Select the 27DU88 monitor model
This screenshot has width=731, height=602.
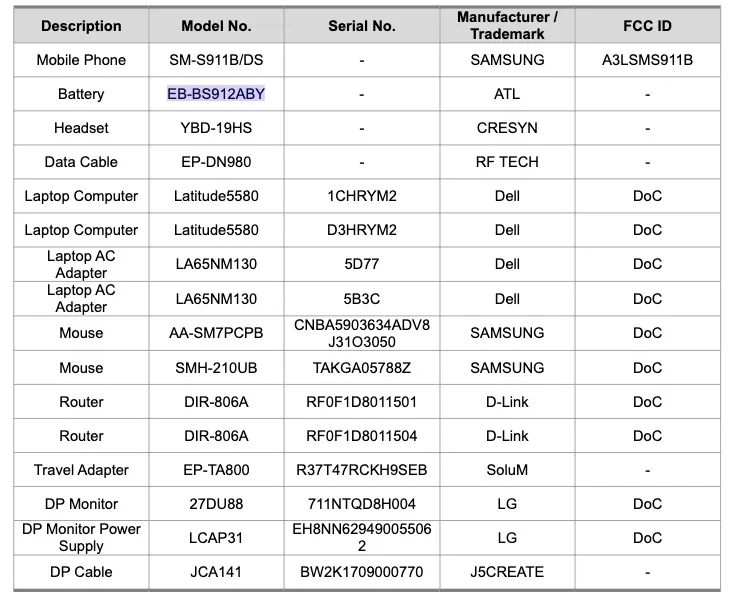pyautogui.click(x=216, y=504)
